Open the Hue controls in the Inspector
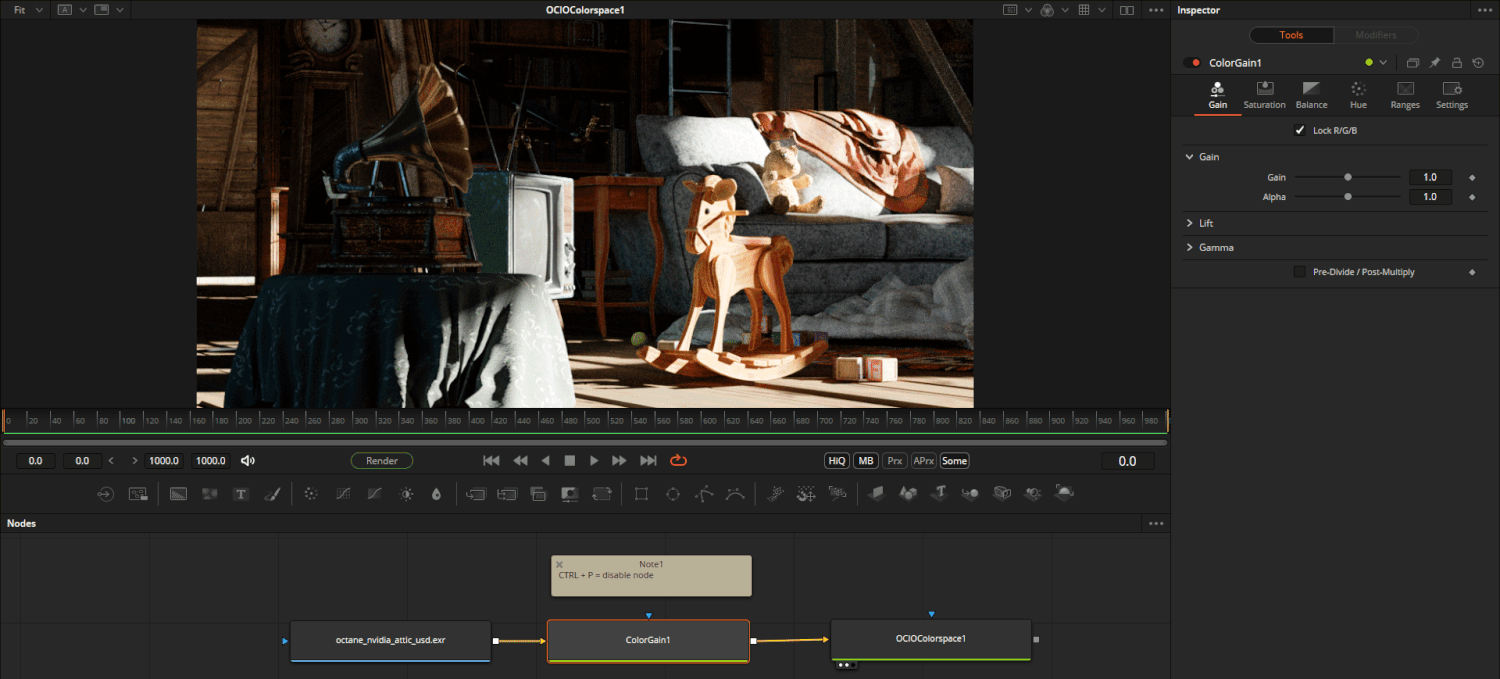Screen dimensions: 1500x679 point(1358,95)
